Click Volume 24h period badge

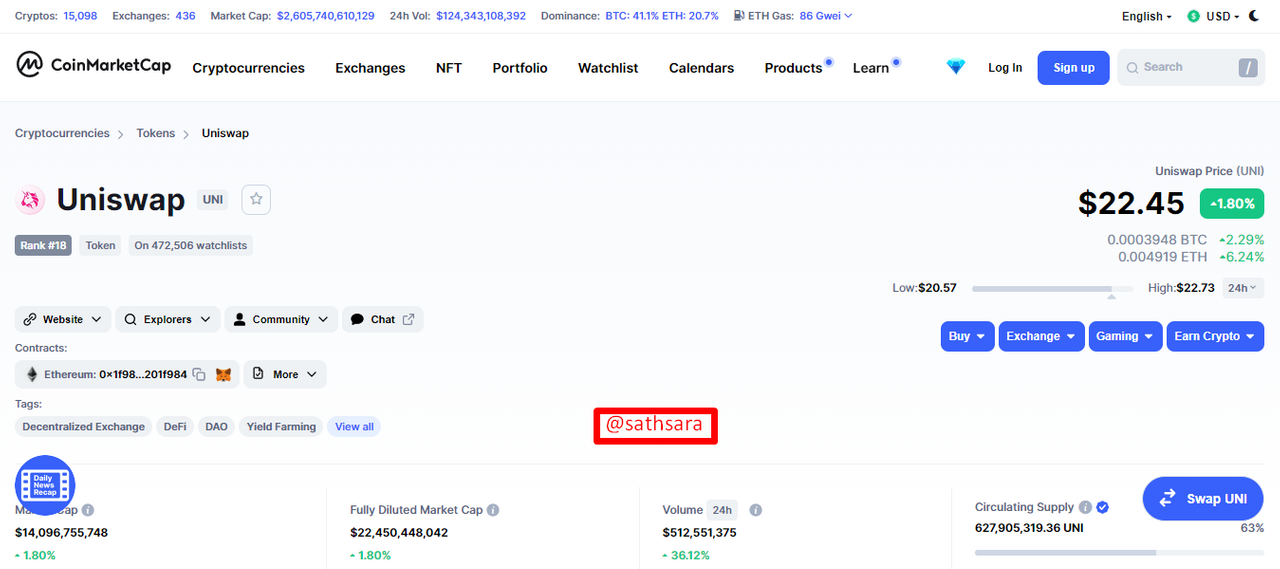(722, 510)
